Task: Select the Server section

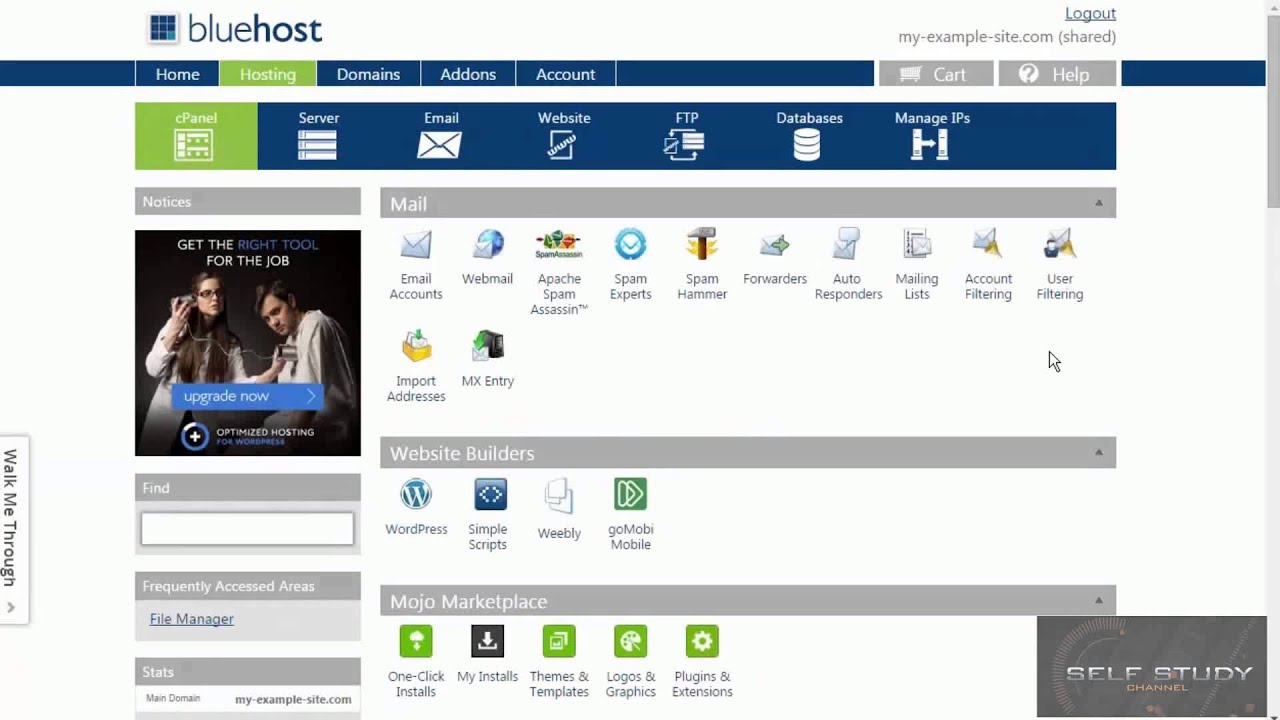Action: [319, 136]
